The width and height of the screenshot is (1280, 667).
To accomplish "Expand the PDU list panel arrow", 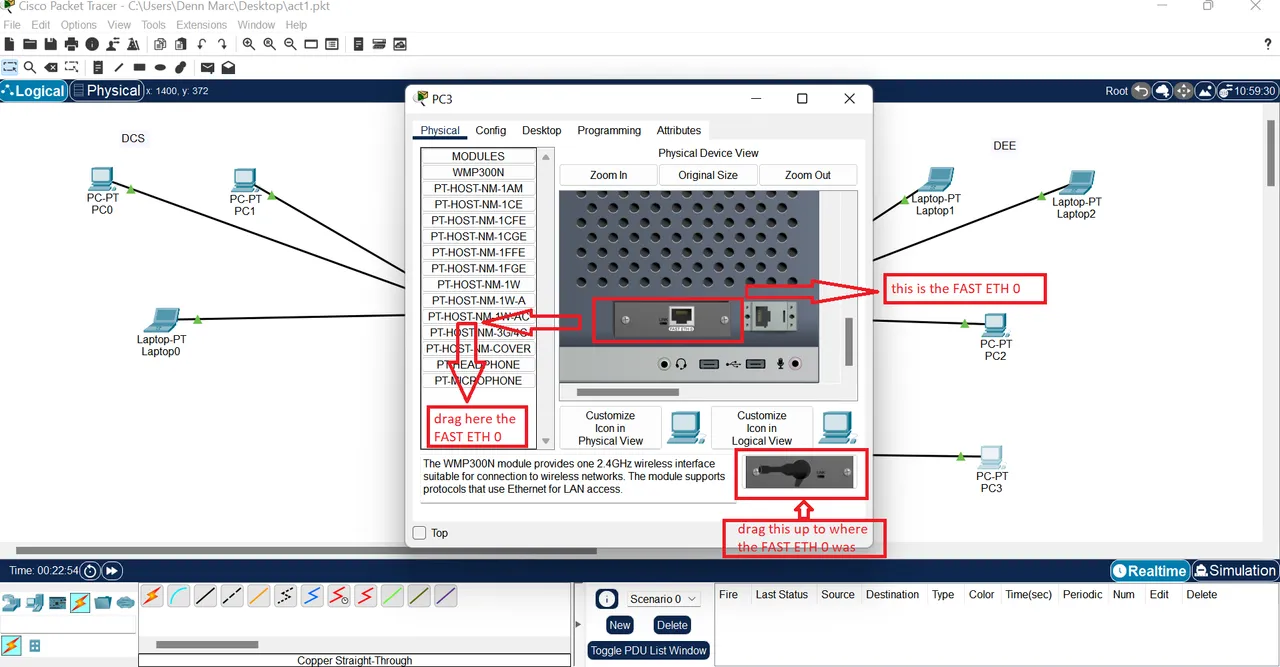I will coord(577,624).
